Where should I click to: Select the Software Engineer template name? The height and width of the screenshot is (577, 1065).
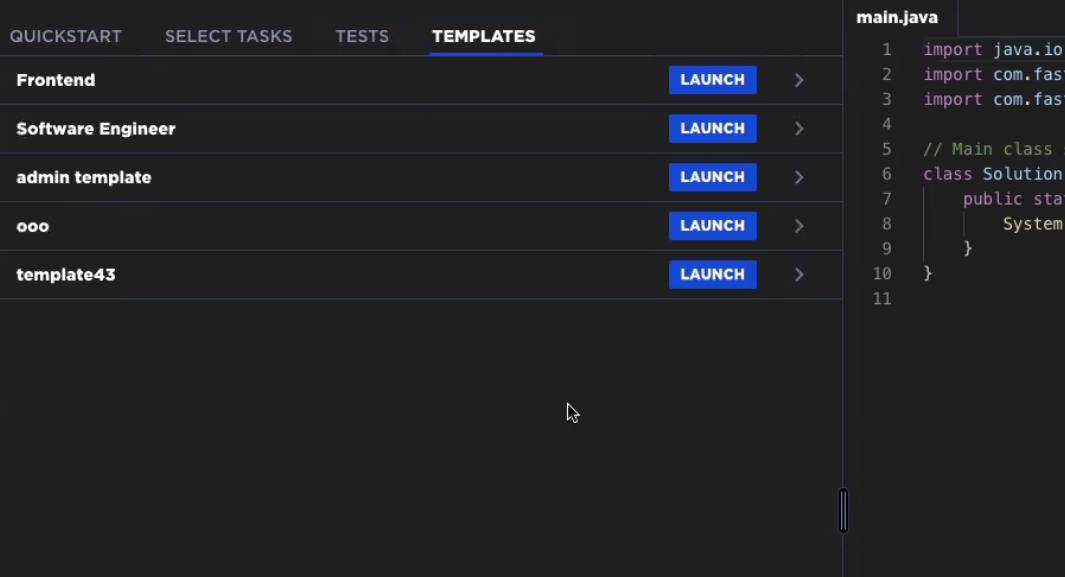(x=96, y=129)
